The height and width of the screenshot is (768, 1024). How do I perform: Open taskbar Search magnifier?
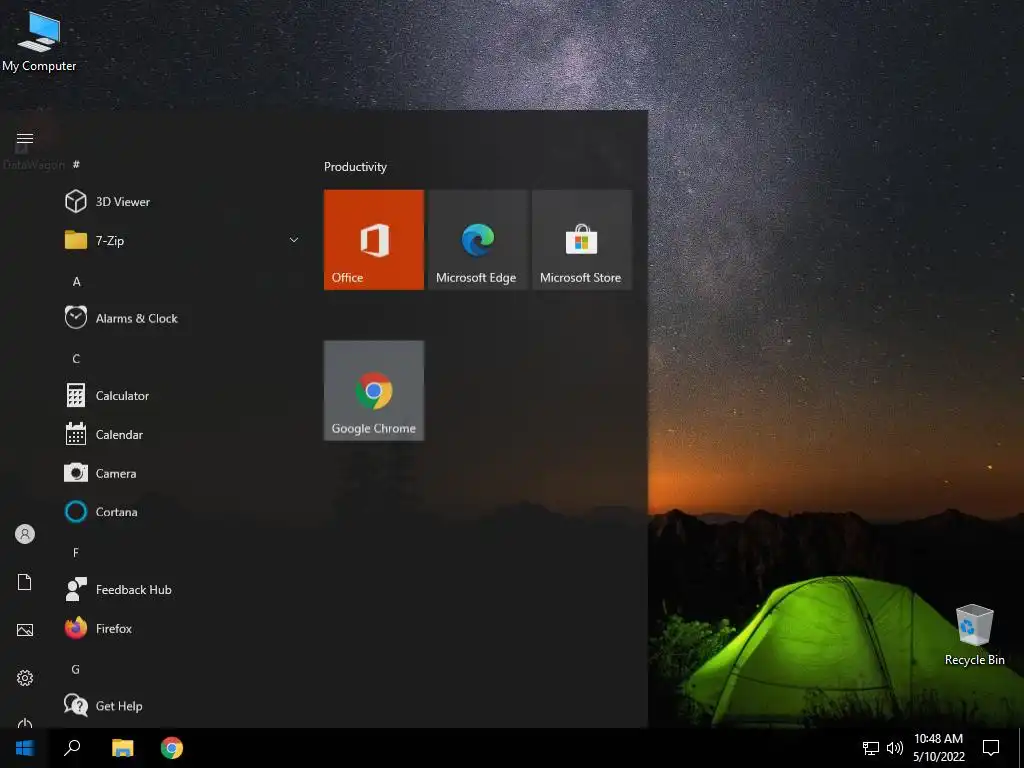pos(72,748)
